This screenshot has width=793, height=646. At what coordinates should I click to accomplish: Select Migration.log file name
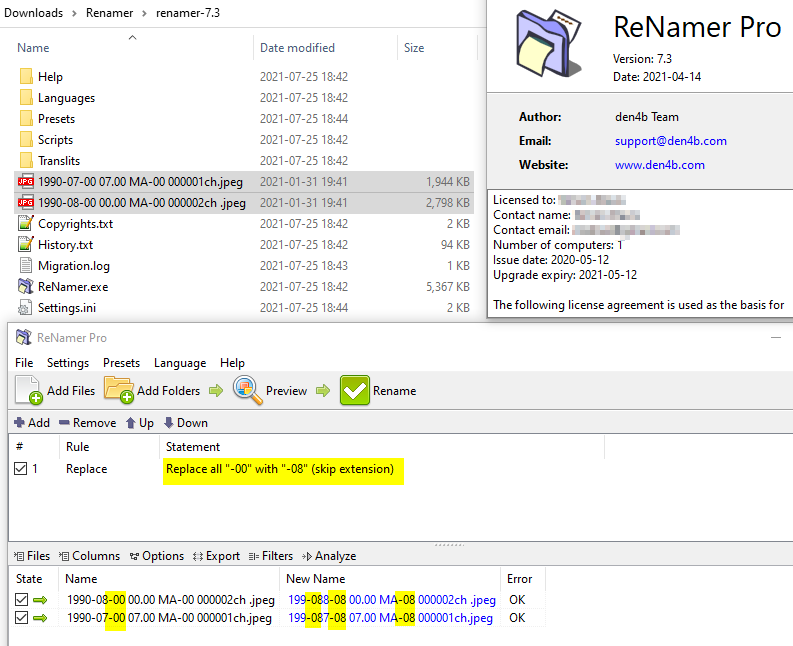pos(74,266)
